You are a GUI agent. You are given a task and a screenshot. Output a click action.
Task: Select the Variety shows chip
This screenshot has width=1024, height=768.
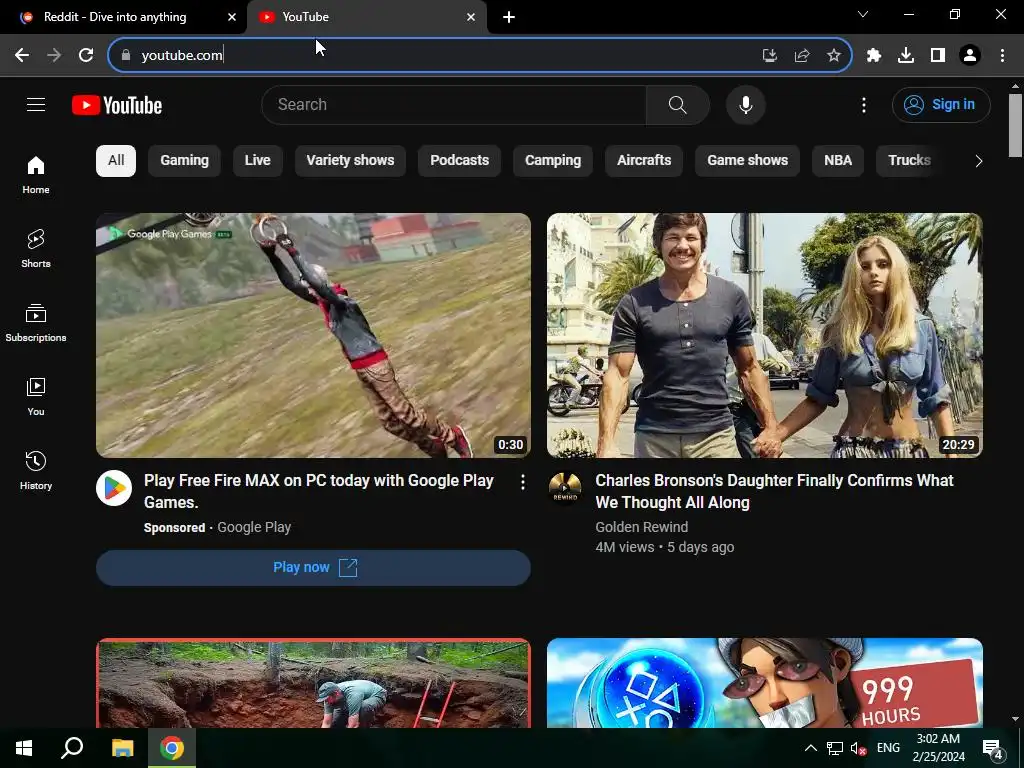pyautogui.click(x=350, y=161)
